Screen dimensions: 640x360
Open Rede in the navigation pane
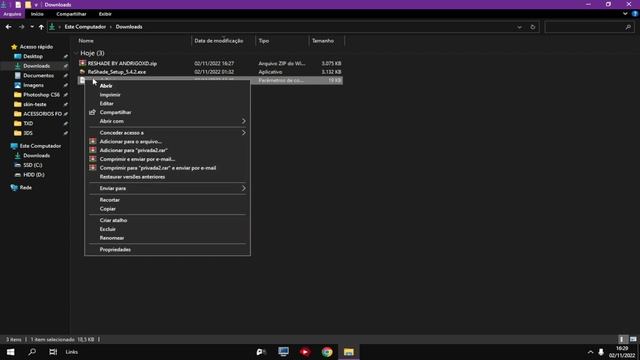pyautogui.click(x=25, y=188)
